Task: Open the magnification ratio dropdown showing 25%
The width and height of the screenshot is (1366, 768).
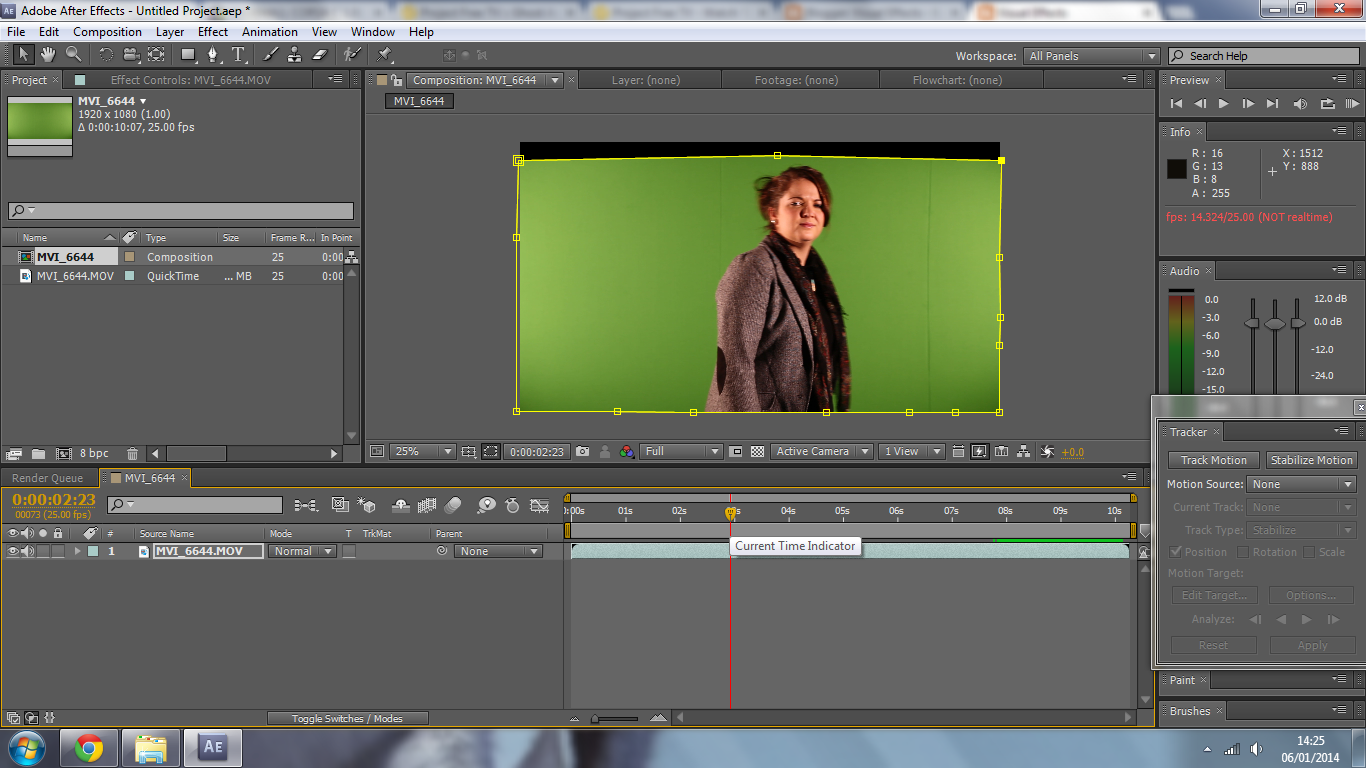Action: pos(422,452)
